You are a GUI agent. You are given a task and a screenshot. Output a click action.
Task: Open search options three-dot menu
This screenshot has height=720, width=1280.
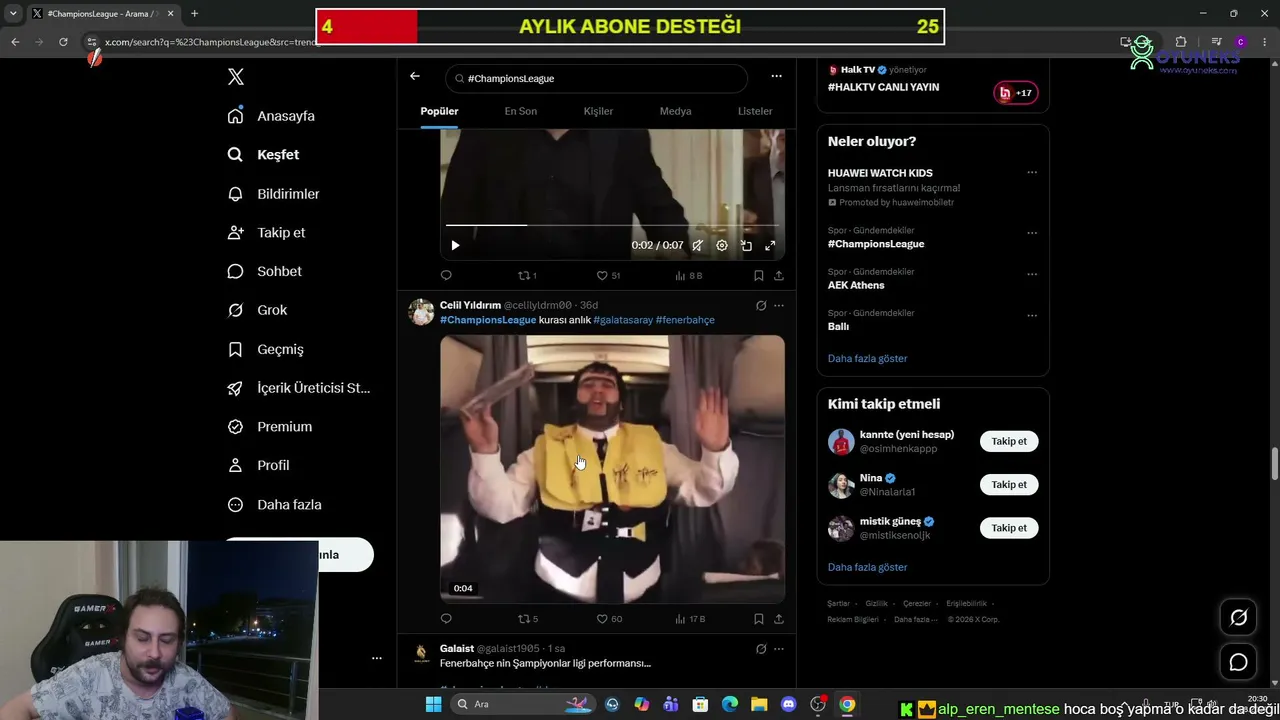pyautogui.click(x=776, y=76)
